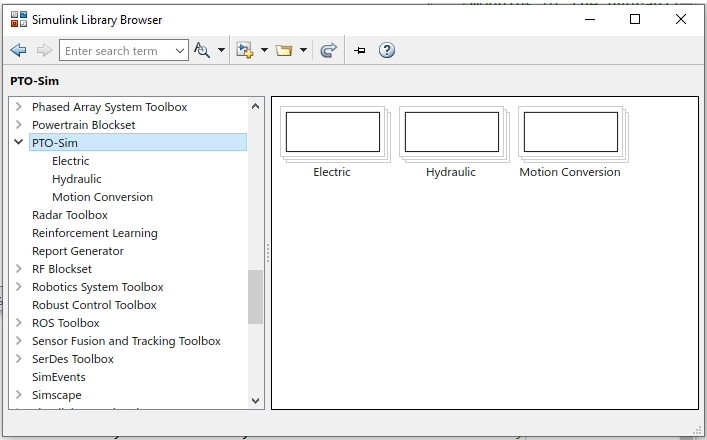
Task: Open the new model dropdown arrow
Action: point(264,50)
